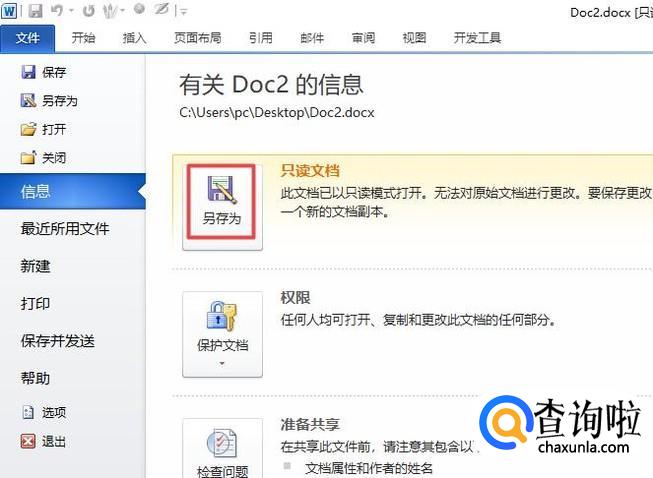Switch to the 邮件 ribbon tab
This screenshot has width=653, height=478.
[312, 38]
